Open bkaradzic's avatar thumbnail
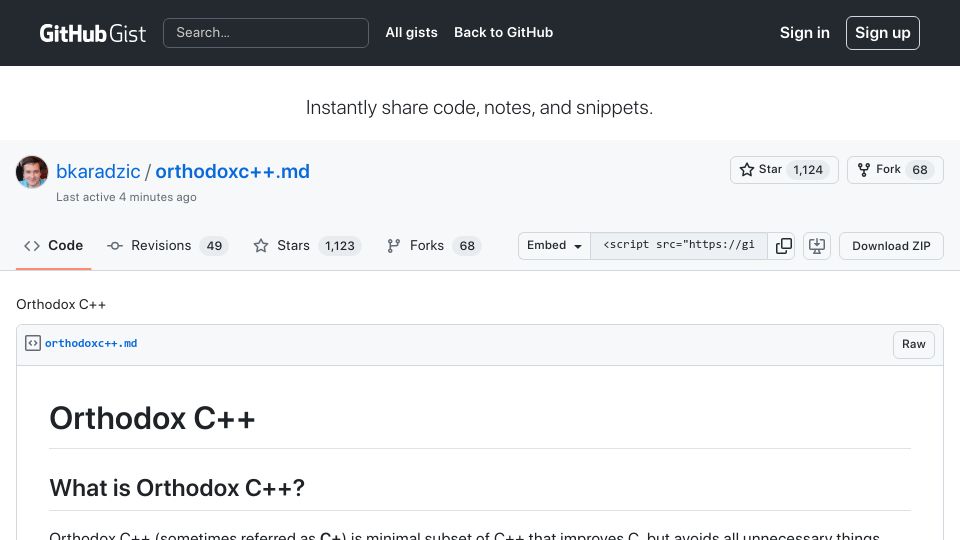960x540 pixels. pos(32,172)
